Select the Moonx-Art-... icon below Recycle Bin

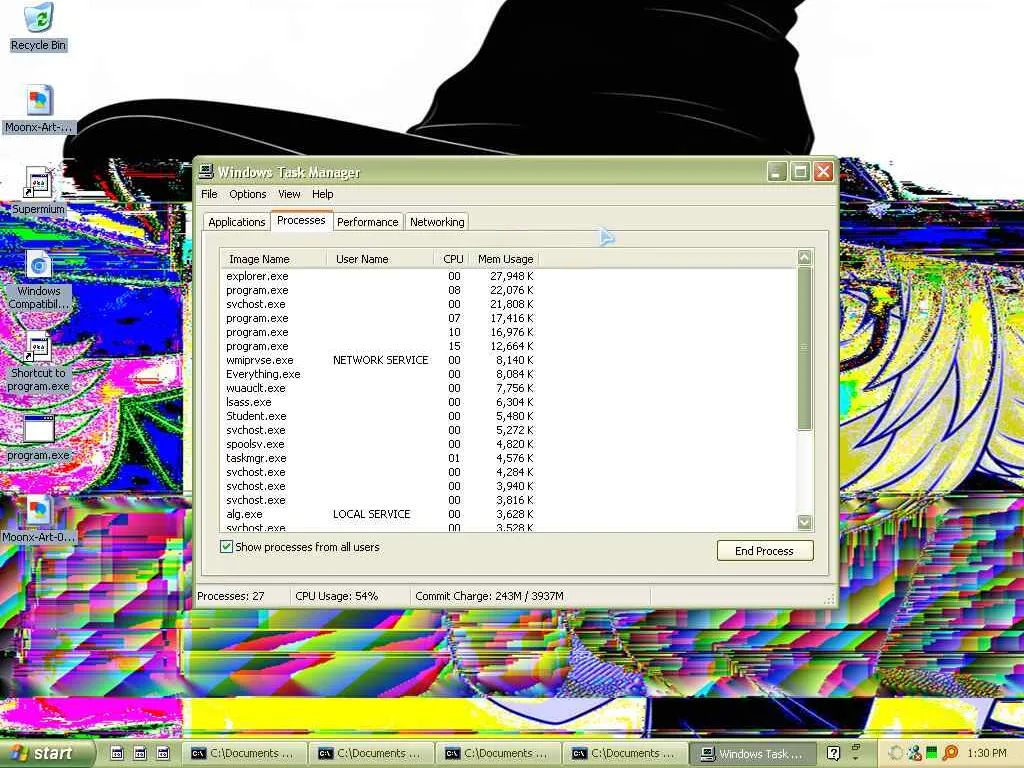pyautogui.click(x=39, y=109)
